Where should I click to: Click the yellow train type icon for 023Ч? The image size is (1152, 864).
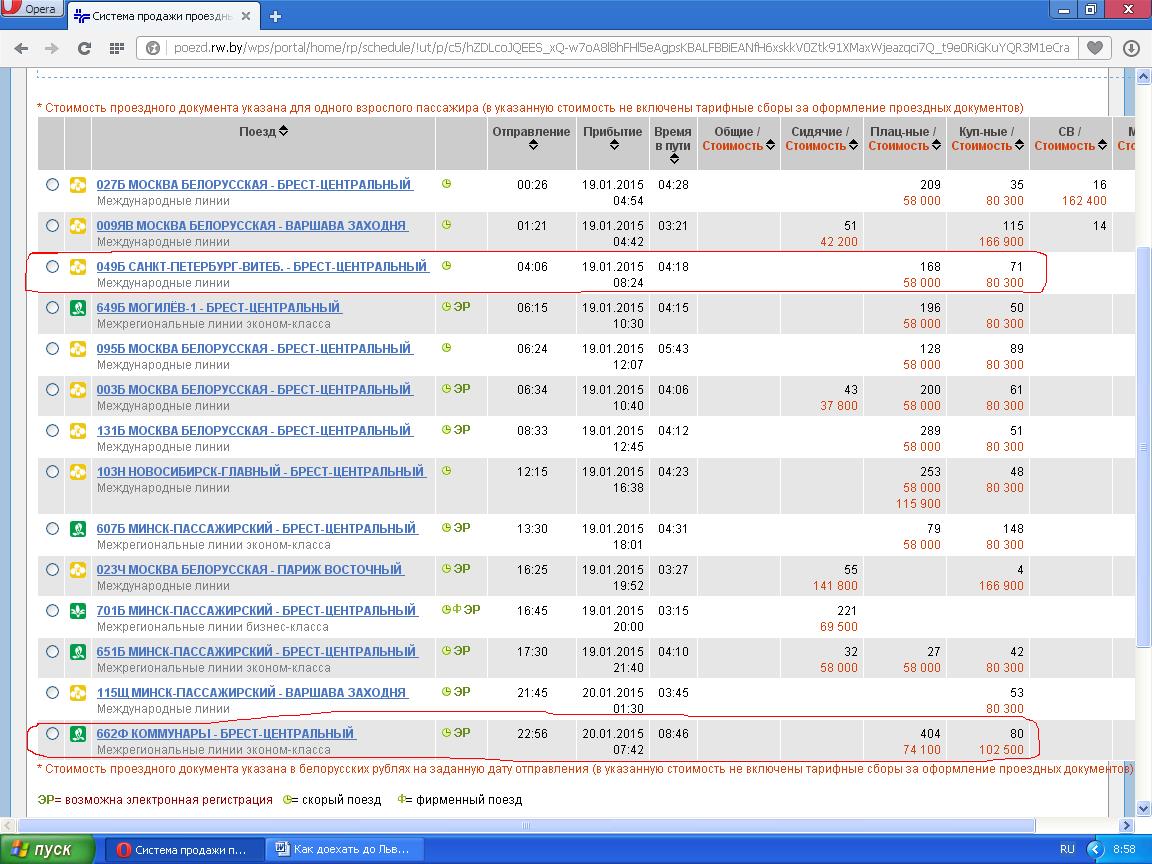(78, 569)
